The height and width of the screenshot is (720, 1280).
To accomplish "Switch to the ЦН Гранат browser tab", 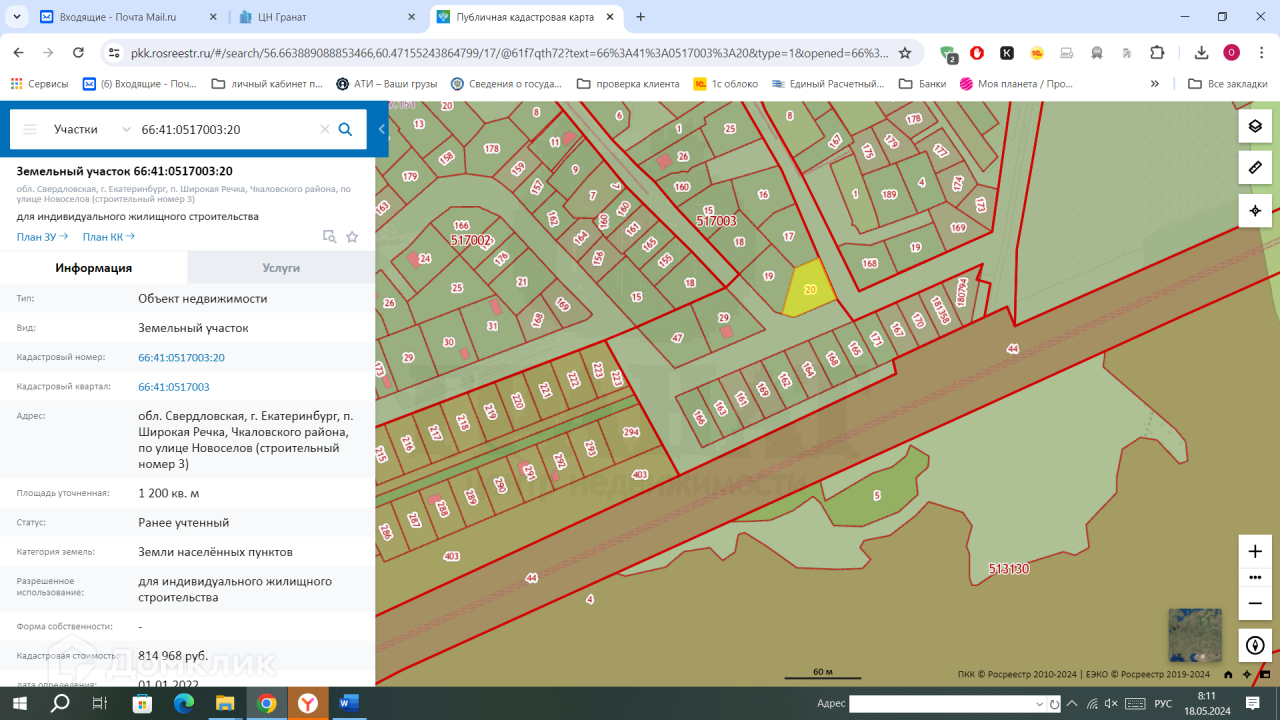I will [x=324, y=17].
